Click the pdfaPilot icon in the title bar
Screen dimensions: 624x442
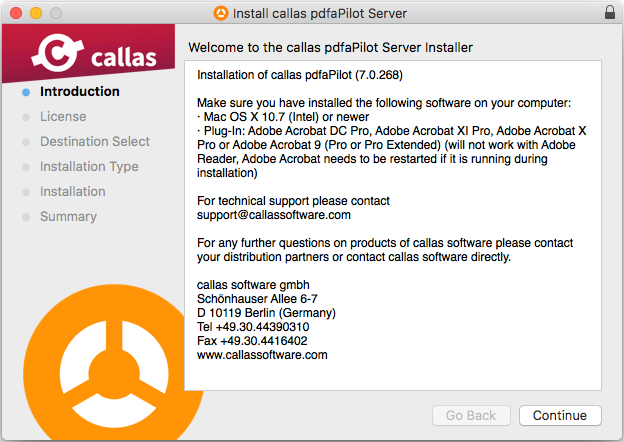pos(221,13)
